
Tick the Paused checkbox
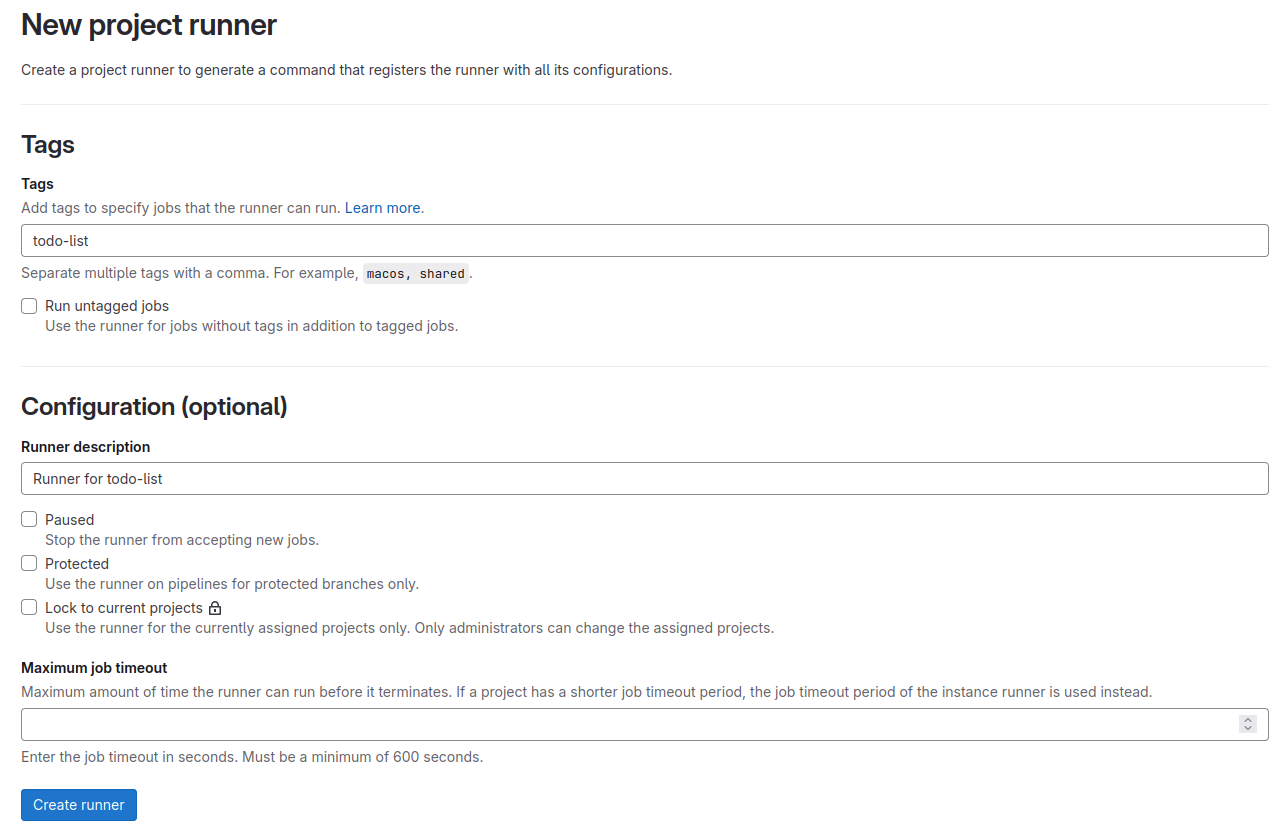(x=29, y=519)
